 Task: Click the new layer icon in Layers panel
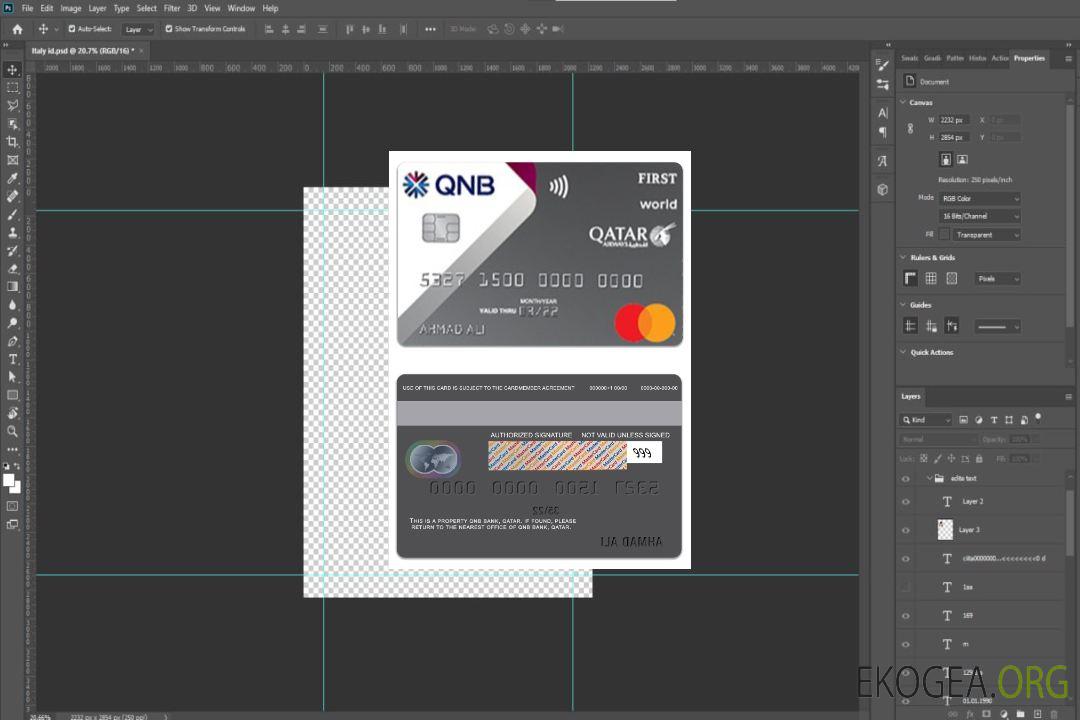tap(1037, 714)
